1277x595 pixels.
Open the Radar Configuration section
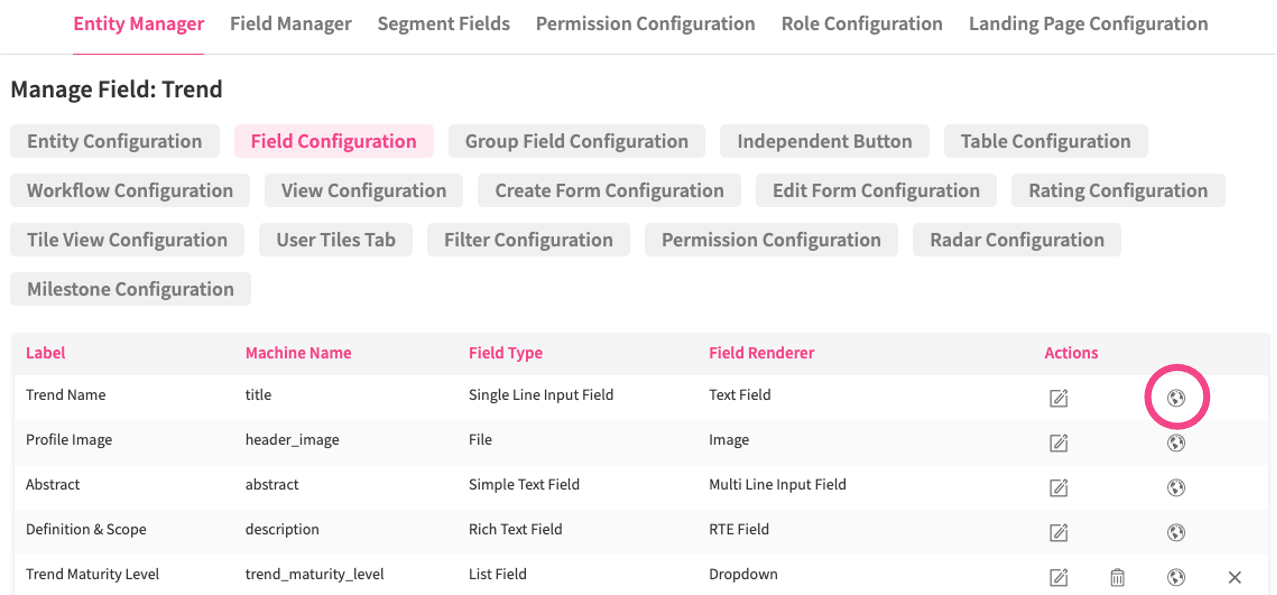click(x=1017, y=239)
